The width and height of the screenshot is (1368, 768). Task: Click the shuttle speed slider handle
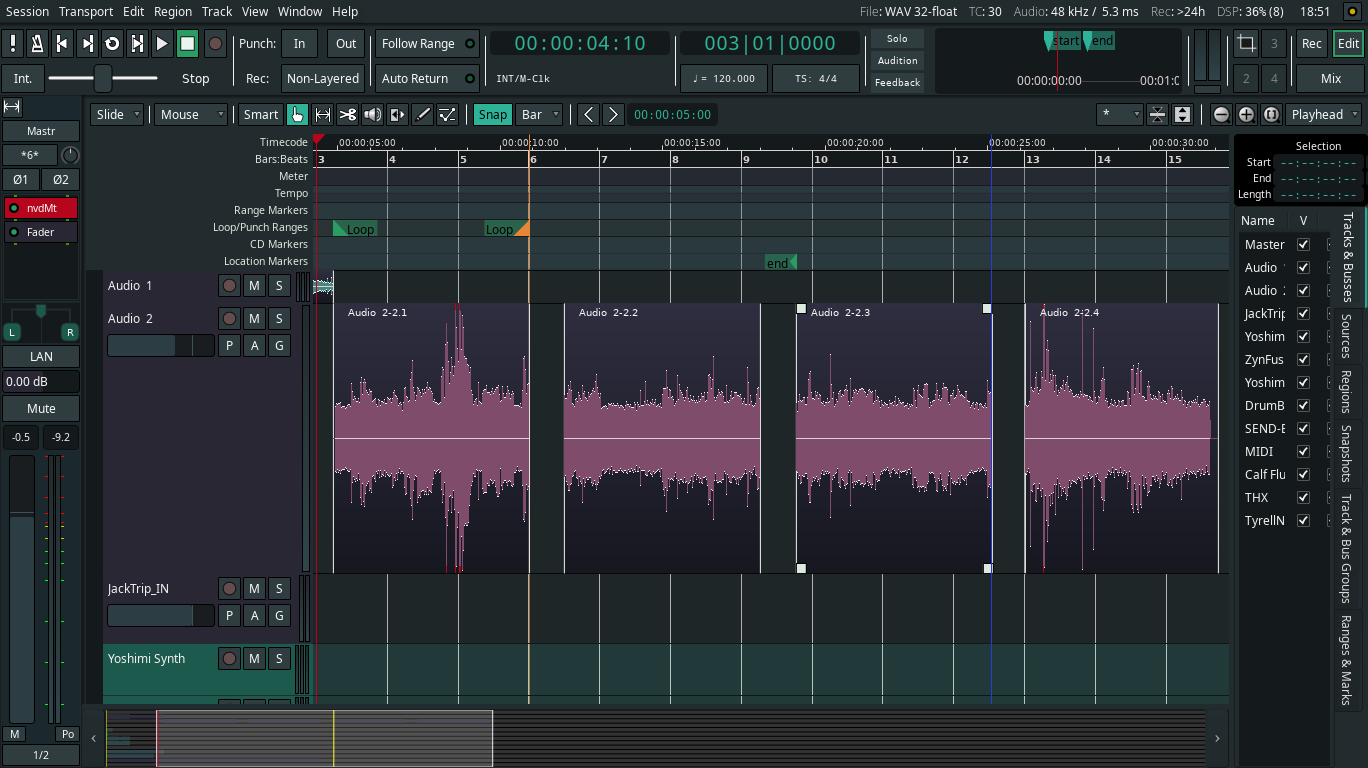[102, 78]
